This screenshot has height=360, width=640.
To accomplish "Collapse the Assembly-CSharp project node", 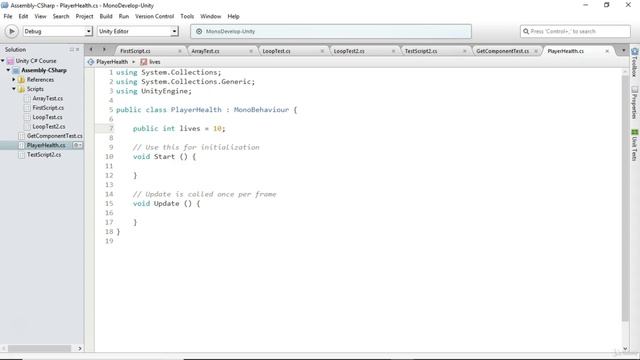I will pyautogui.click(x=8, y=70).
